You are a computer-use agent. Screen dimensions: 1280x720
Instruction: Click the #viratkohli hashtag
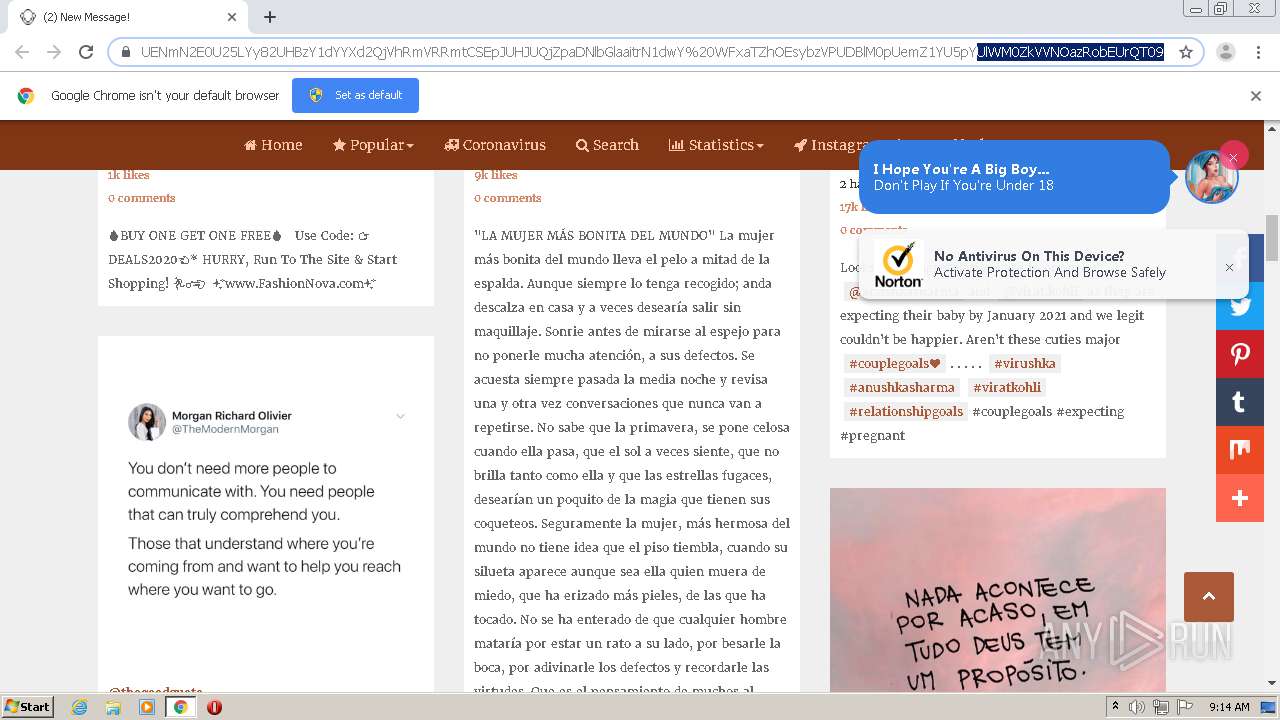point(1007,387)
